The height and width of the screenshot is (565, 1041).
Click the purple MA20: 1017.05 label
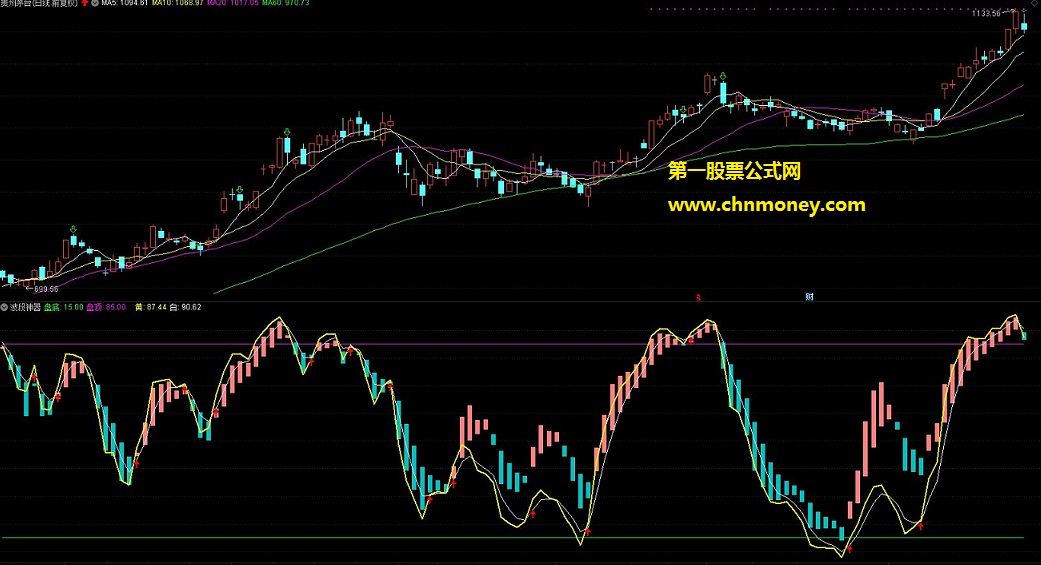tap(232, 3)
